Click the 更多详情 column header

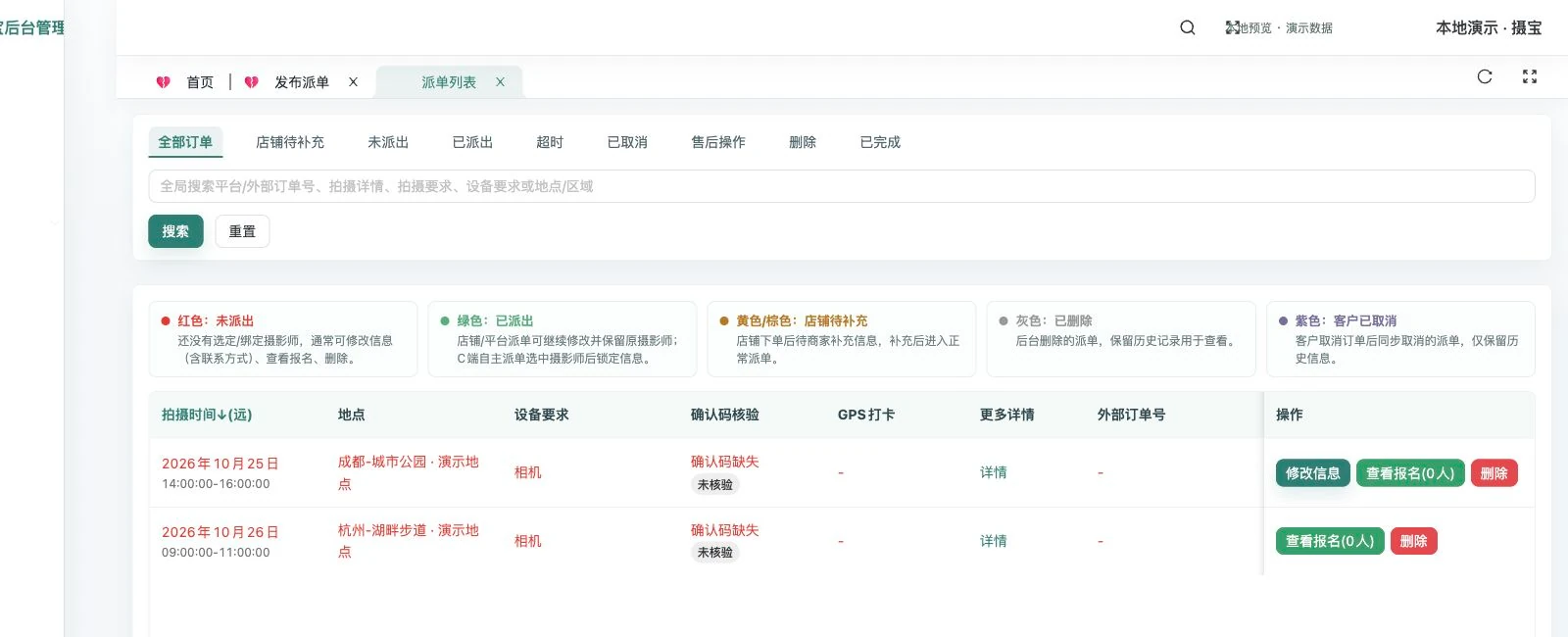(1006, 415)
